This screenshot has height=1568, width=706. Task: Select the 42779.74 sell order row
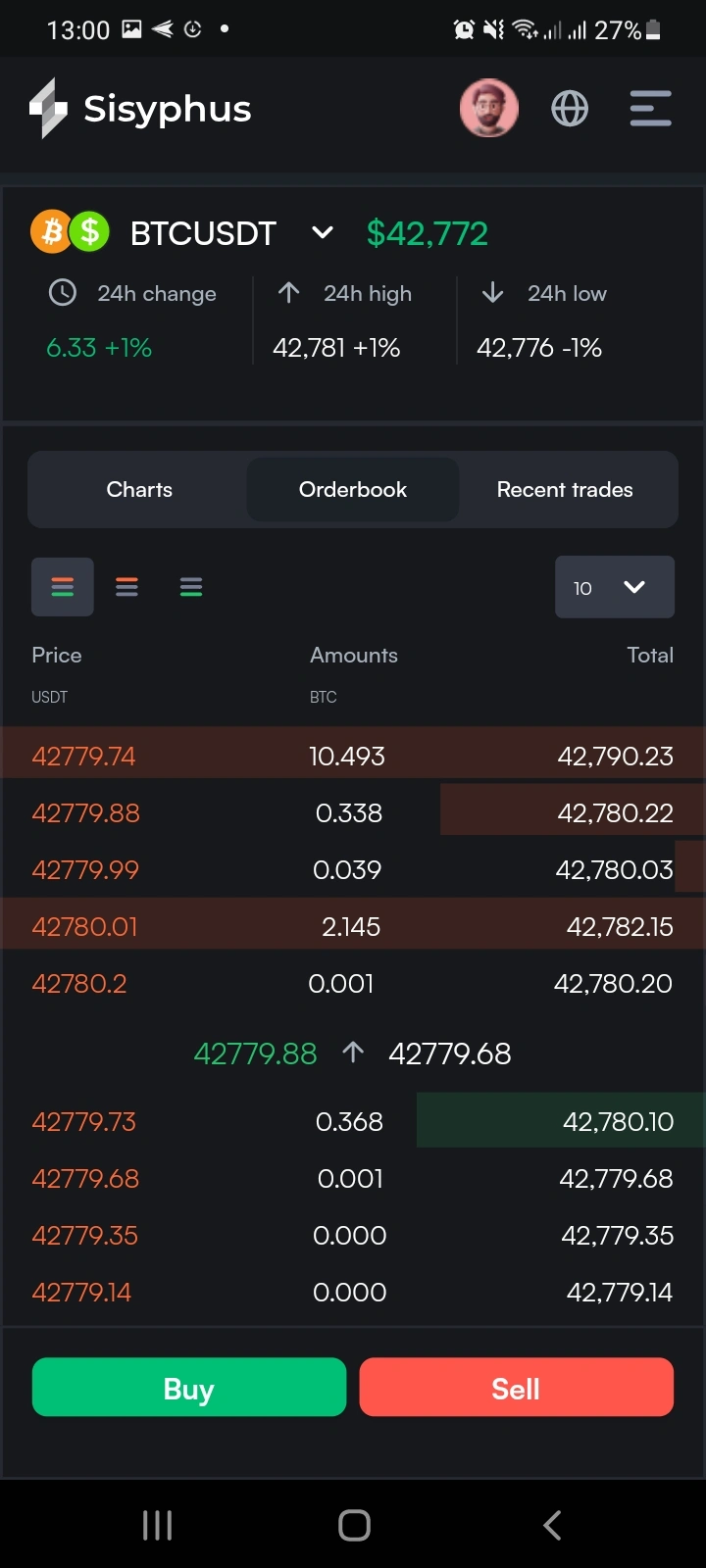353,756
